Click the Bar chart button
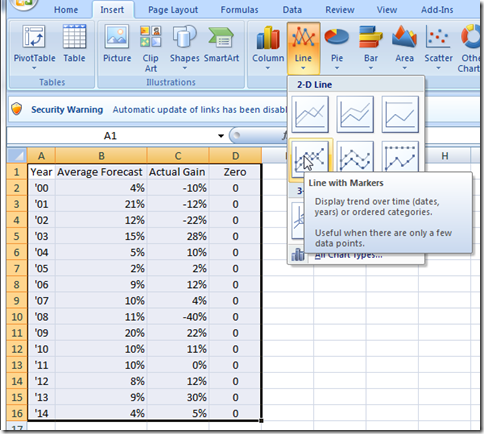Viewport: 484px width, 434px height. point(371,48)
